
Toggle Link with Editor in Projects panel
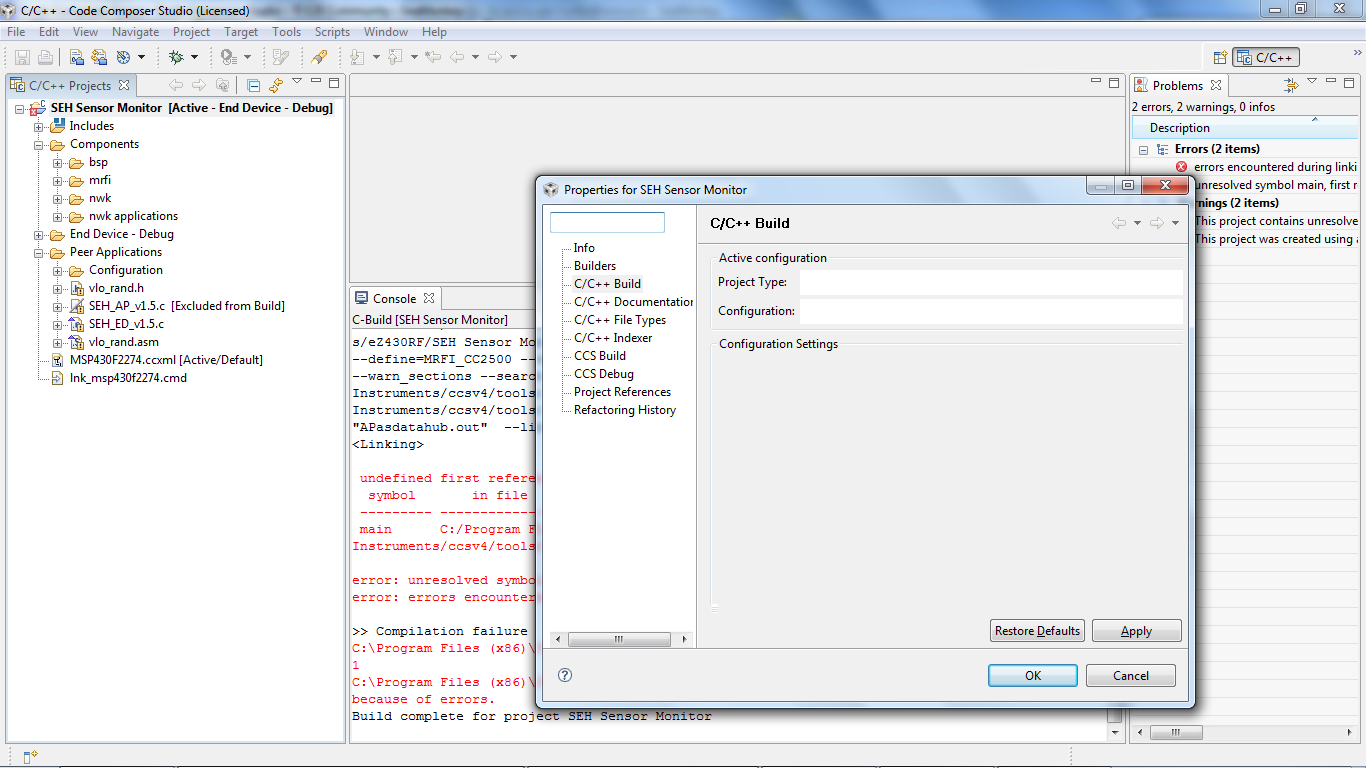tap(276, 85)
